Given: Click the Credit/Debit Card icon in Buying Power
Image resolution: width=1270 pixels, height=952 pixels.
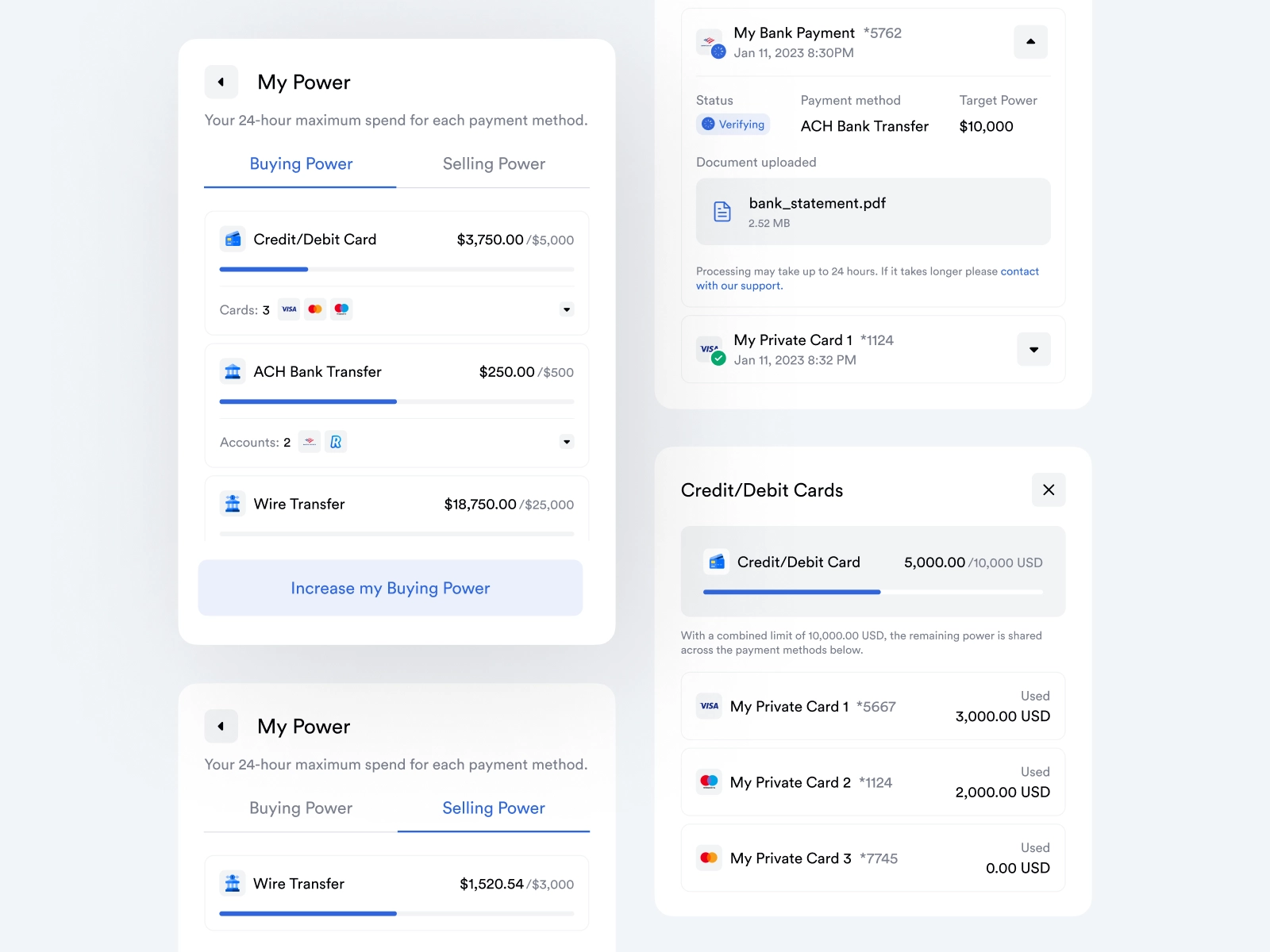Looking at the screenshot, I should (x=233, y=239).
